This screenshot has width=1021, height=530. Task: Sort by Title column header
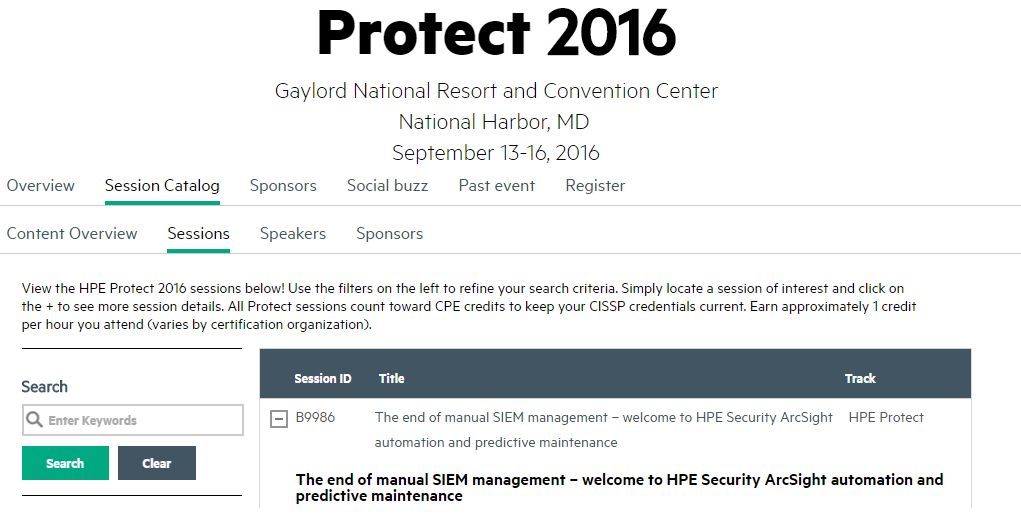coord(391,378)
